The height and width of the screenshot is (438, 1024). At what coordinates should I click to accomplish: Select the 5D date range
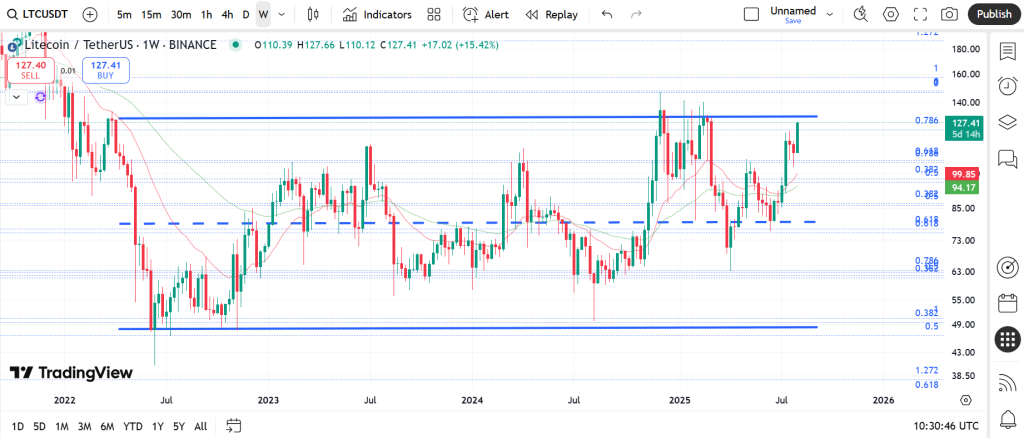point(39,426)
